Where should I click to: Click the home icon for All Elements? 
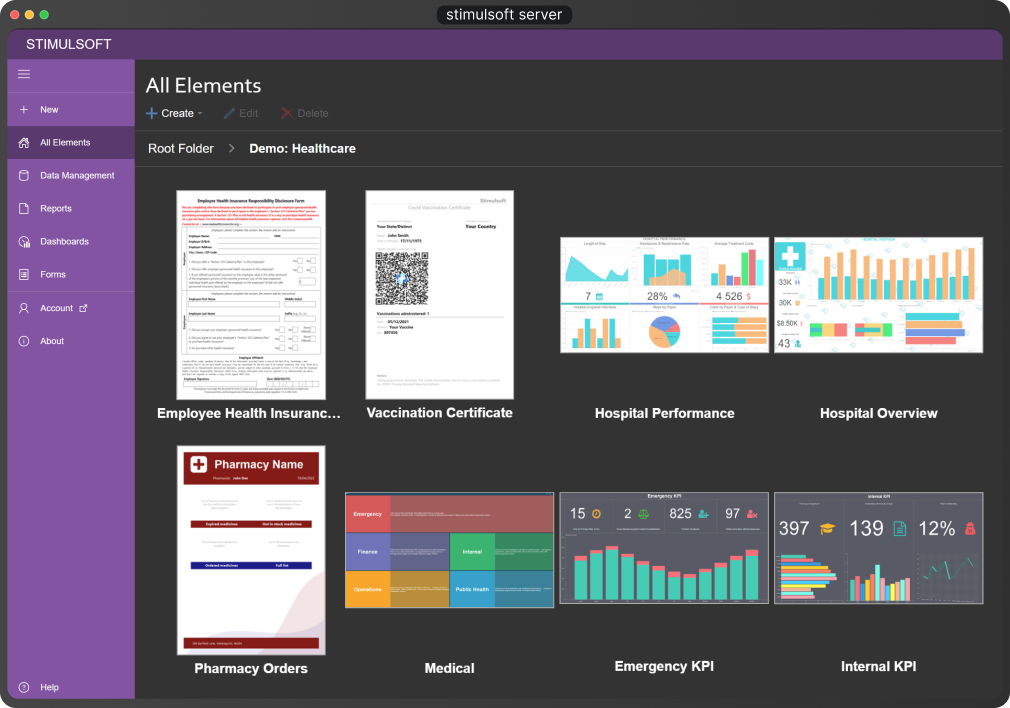24,143
